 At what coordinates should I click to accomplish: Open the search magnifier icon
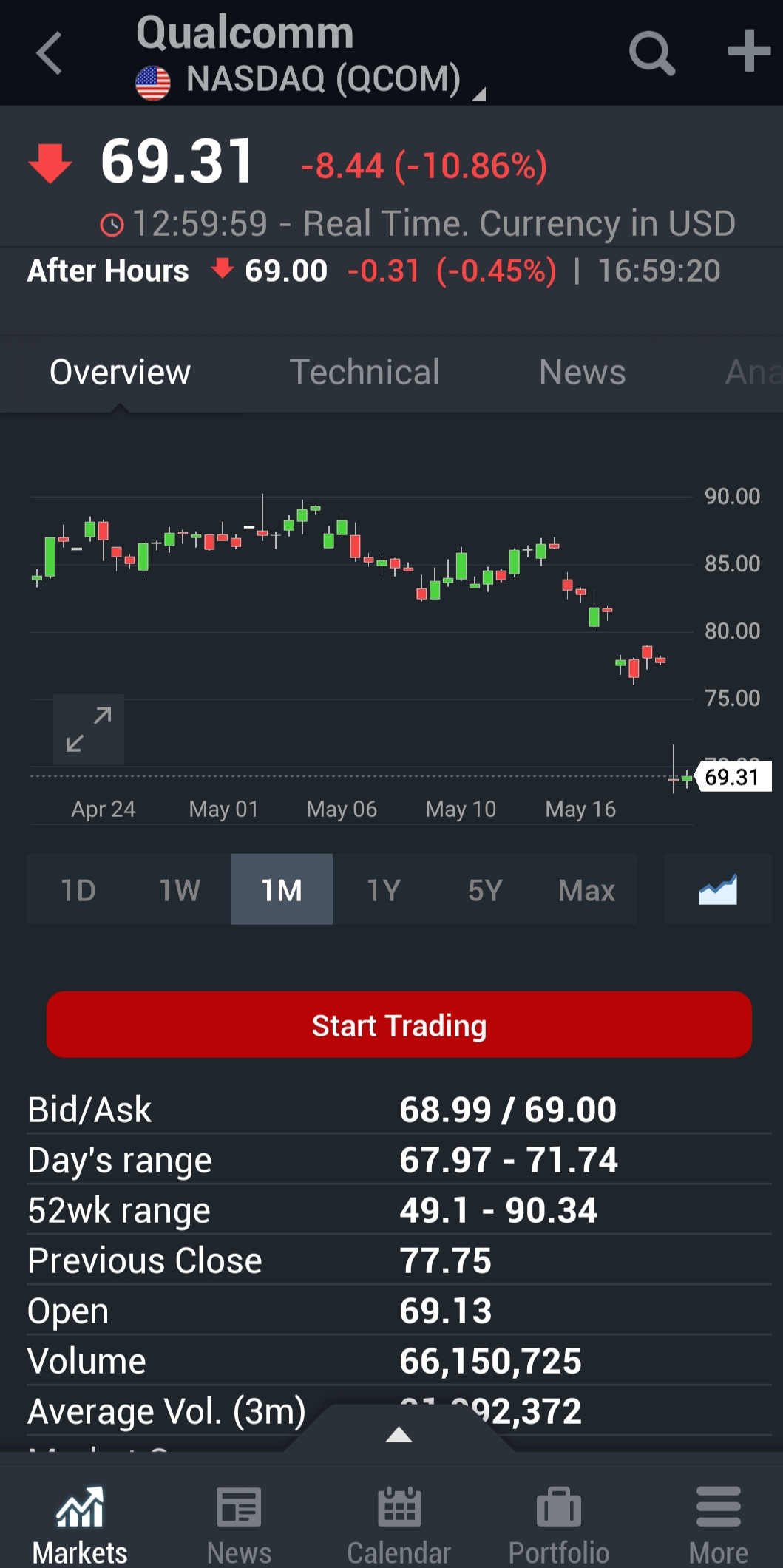pos(651,53)
